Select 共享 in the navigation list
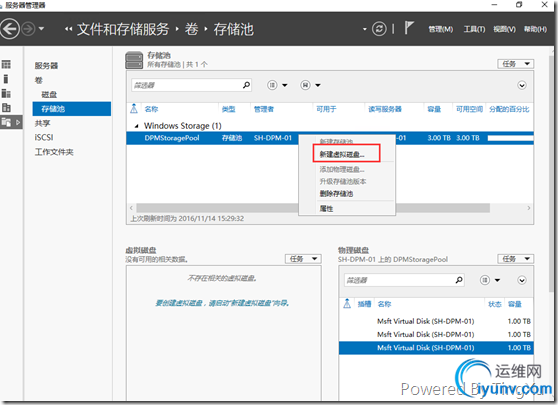Screen dimensions: 558x405 coord(42,123)
